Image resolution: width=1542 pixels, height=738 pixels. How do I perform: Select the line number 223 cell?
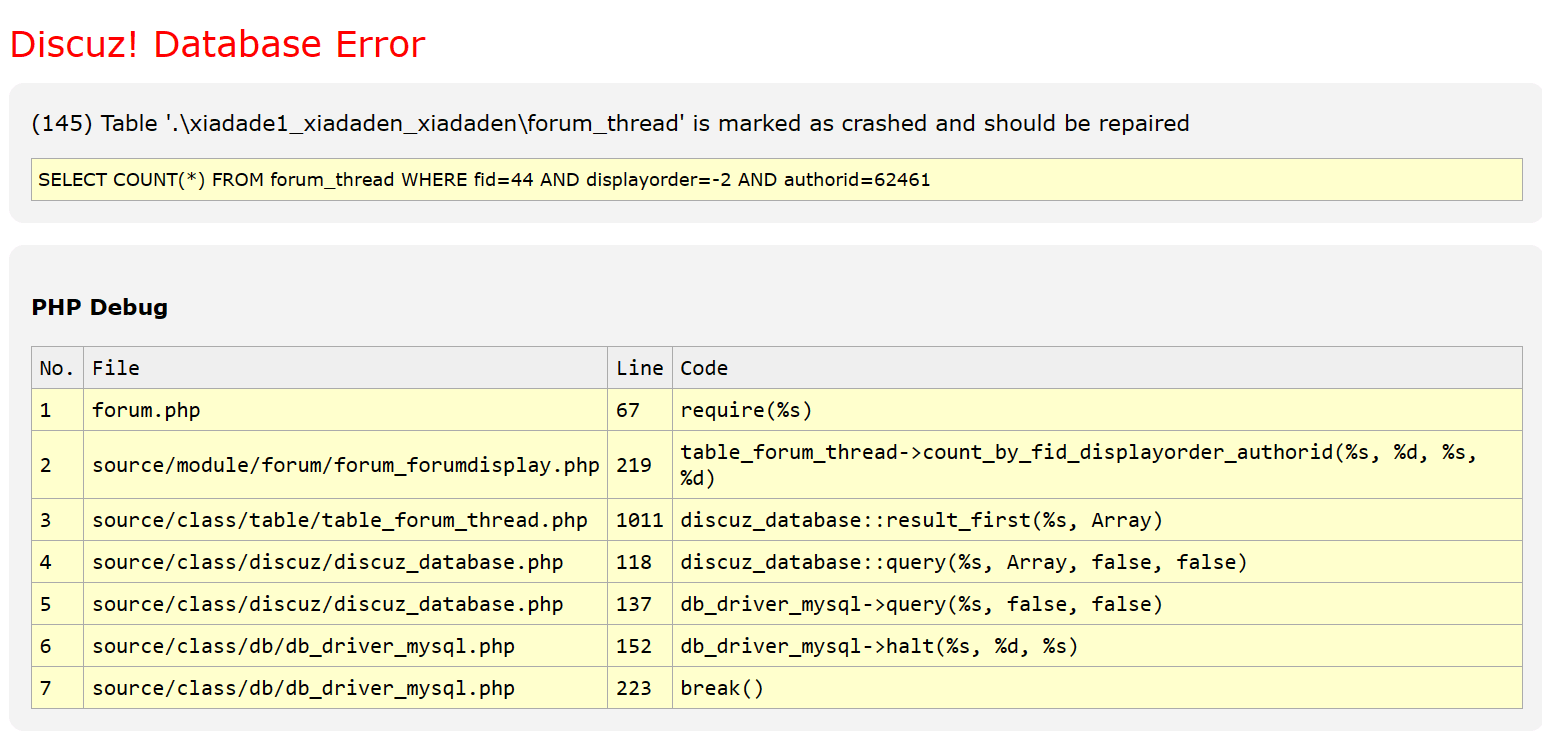(640, 688)
